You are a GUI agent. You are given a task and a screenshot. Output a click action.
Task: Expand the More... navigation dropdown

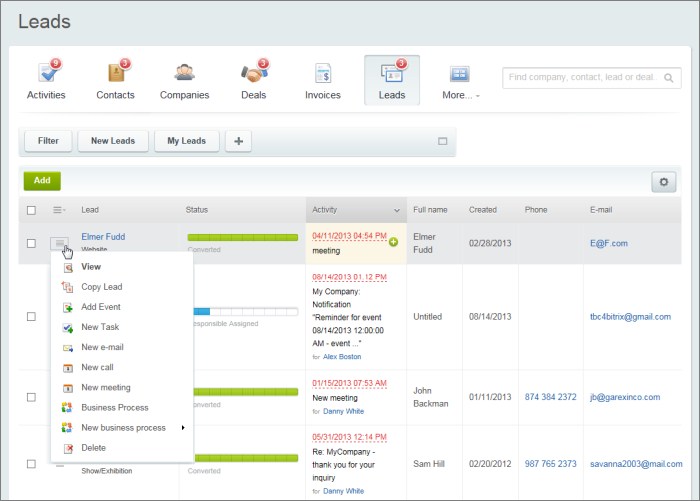460,95
